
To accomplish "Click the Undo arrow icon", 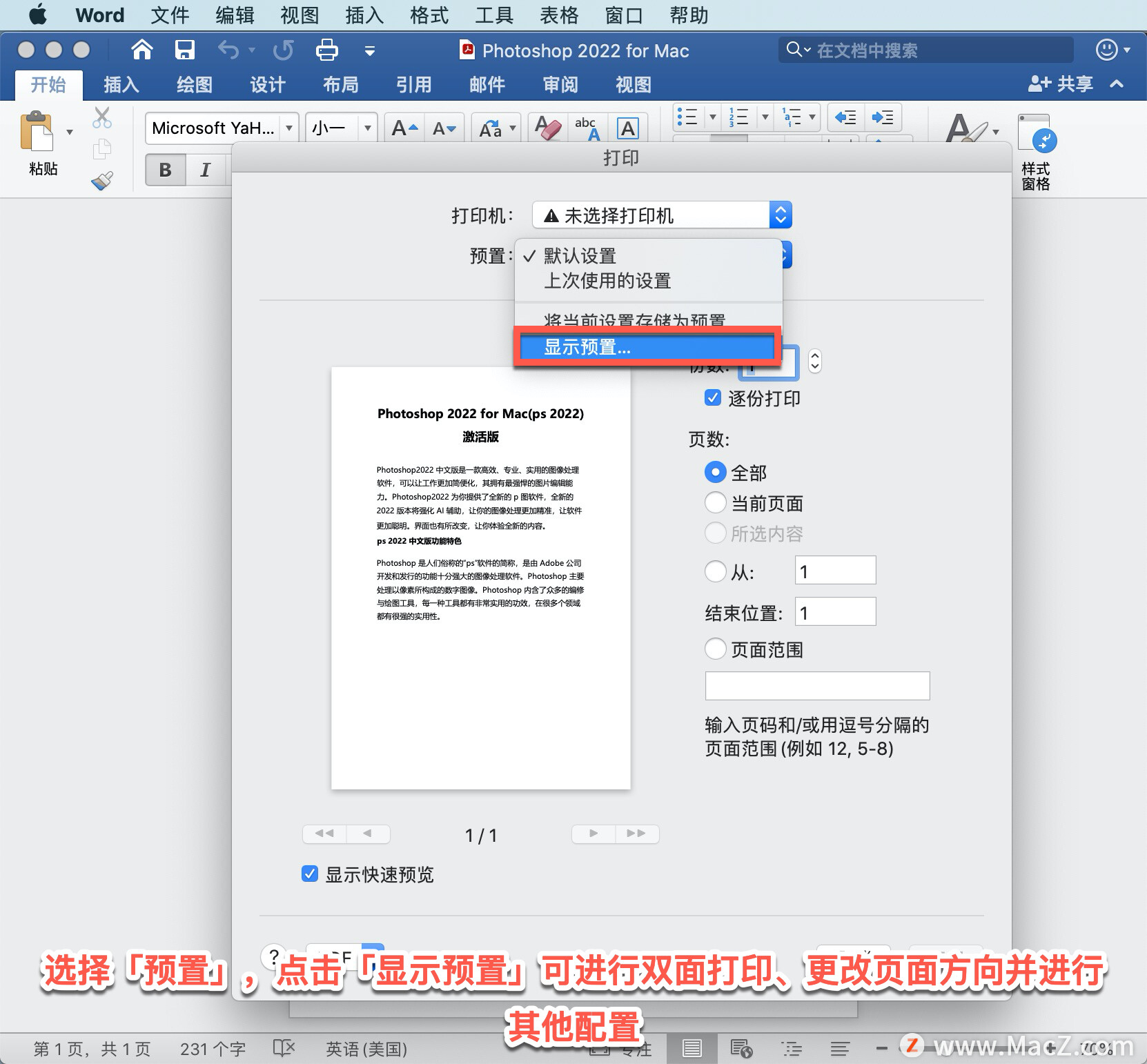I will [228, 50].
